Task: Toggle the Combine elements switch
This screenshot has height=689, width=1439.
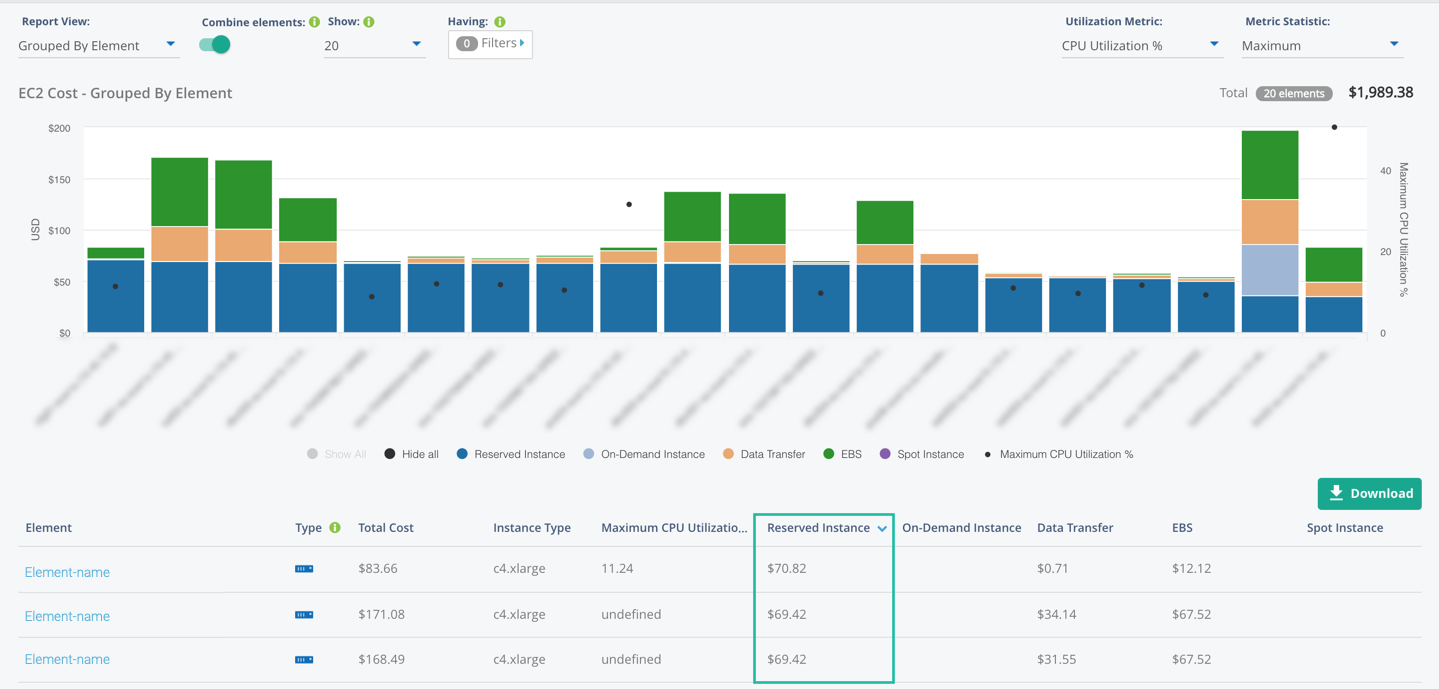Action: [x=215, y=44]
